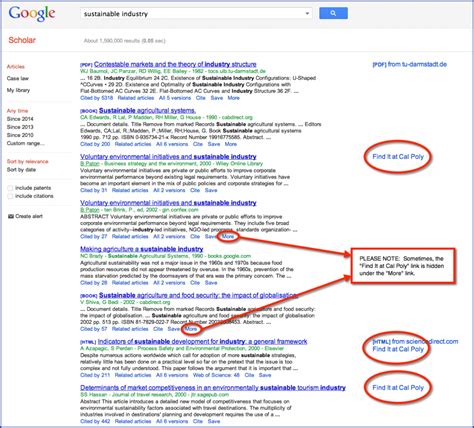Image resolution: width=474 pixels, height=428 pixels.
Task: Filter results Since 2013
Action: pos(20,127)
